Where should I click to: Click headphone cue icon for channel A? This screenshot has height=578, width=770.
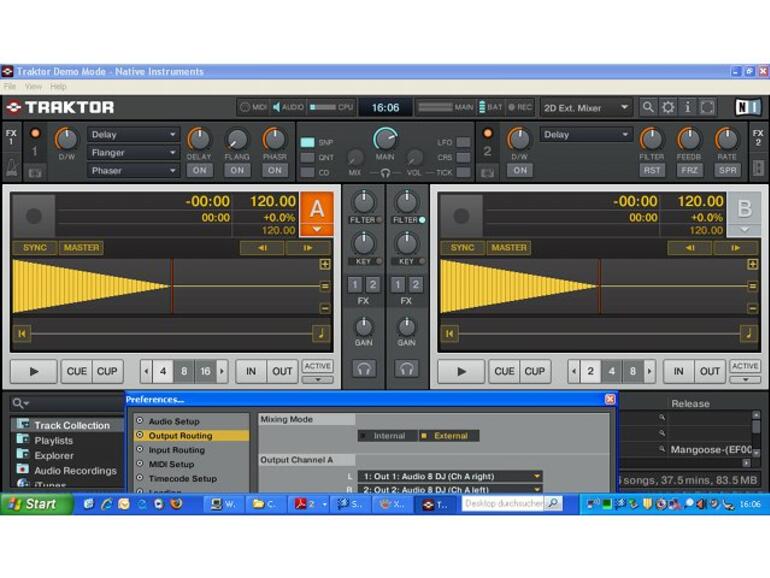364,369
